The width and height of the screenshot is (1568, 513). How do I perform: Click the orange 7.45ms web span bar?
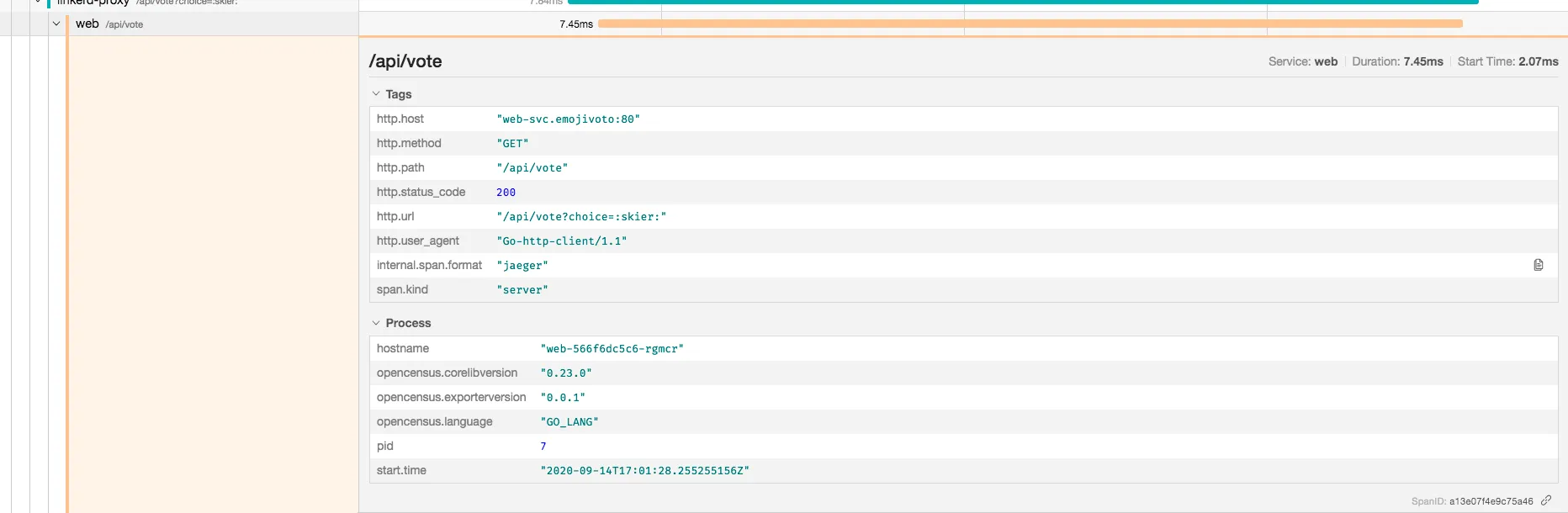pos(1030,24)
